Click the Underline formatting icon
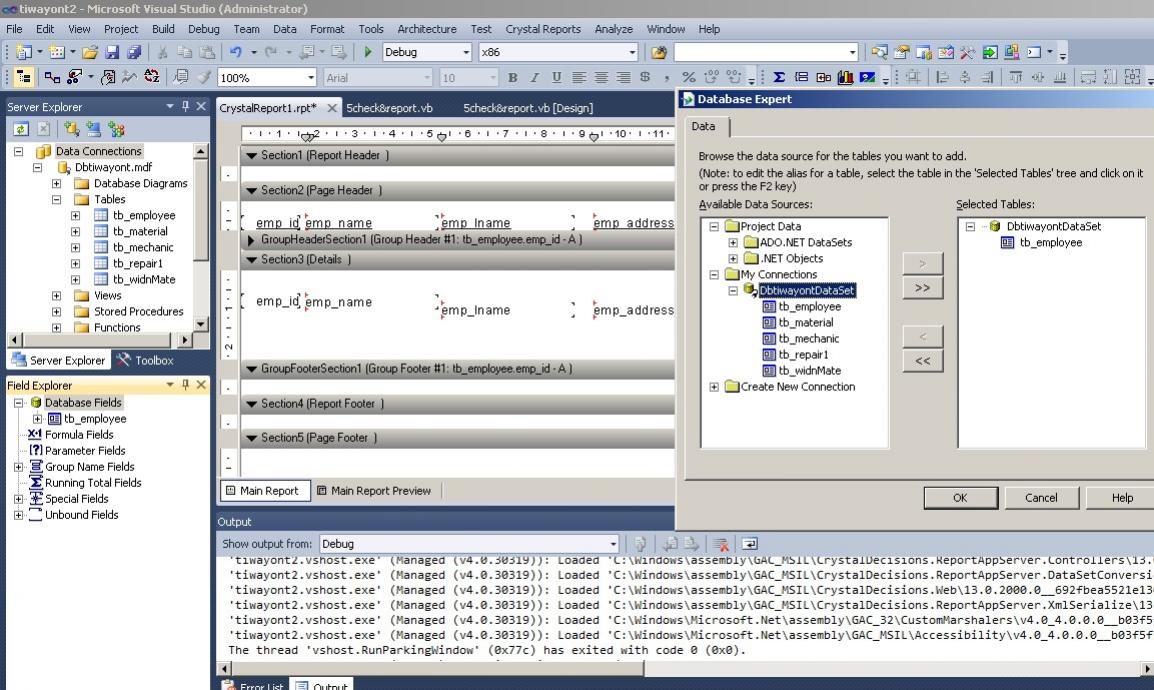Screen dimensions: 1154x690 (x=556, y=77)
